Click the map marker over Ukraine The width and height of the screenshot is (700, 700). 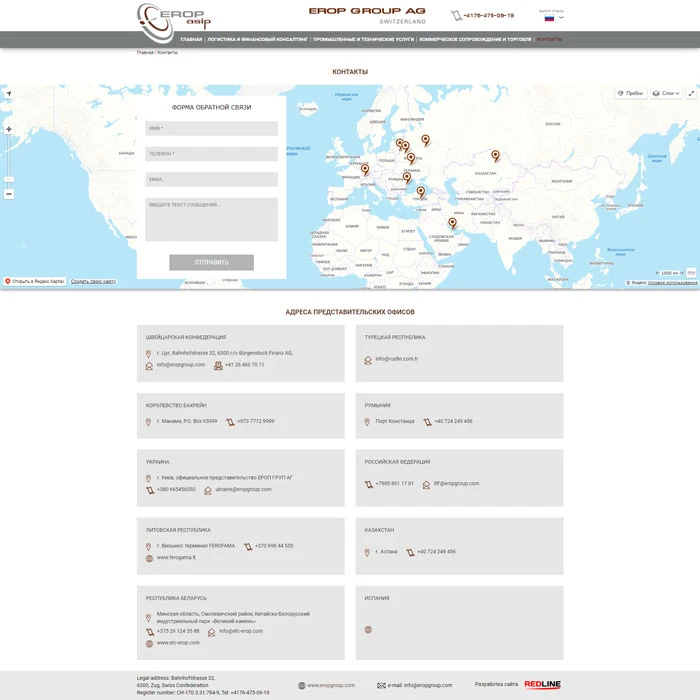point(411,158)
